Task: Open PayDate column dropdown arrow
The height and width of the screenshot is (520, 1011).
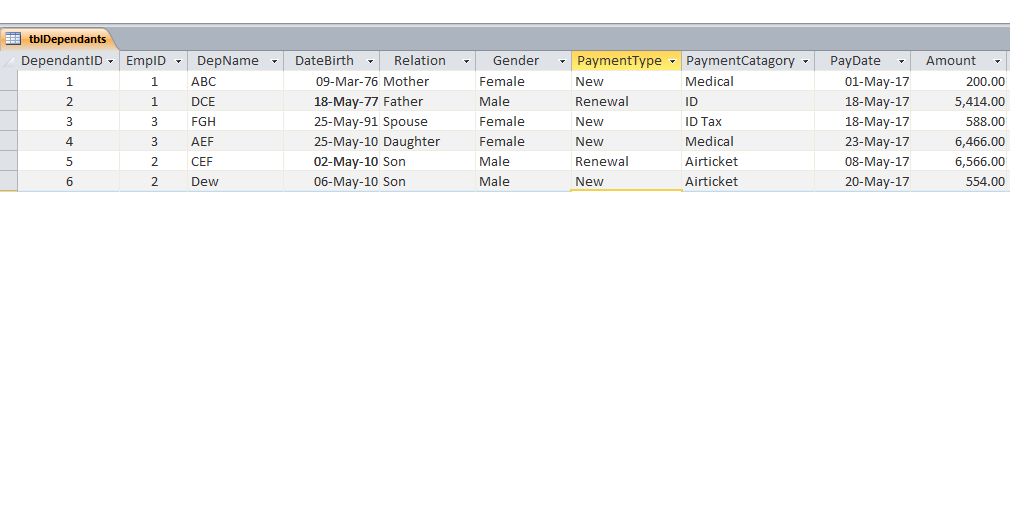Action: coord(901,61)
